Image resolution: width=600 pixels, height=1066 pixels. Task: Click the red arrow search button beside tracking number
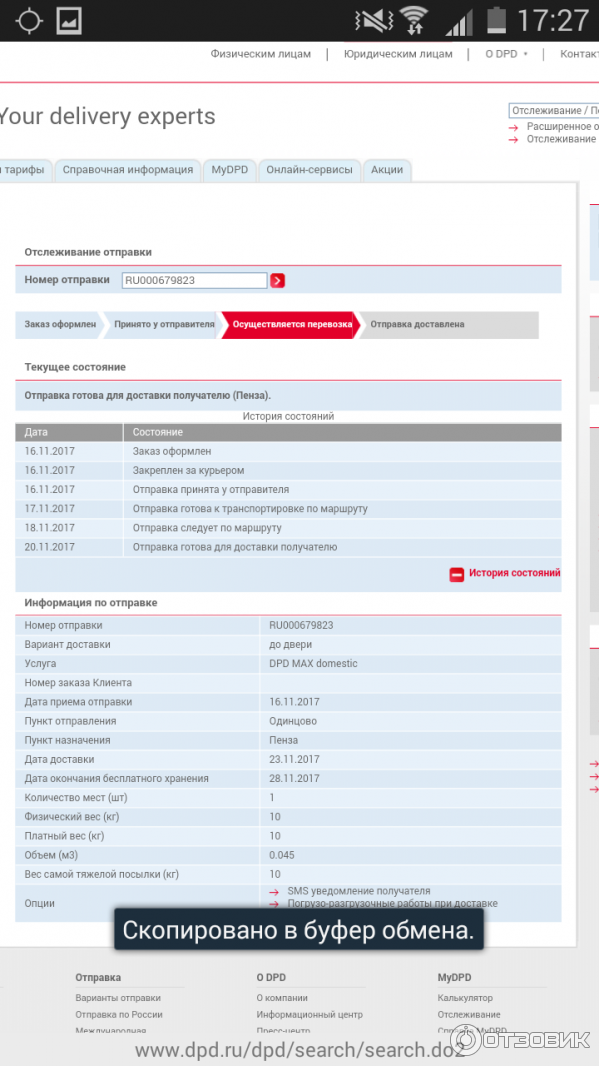278,281
